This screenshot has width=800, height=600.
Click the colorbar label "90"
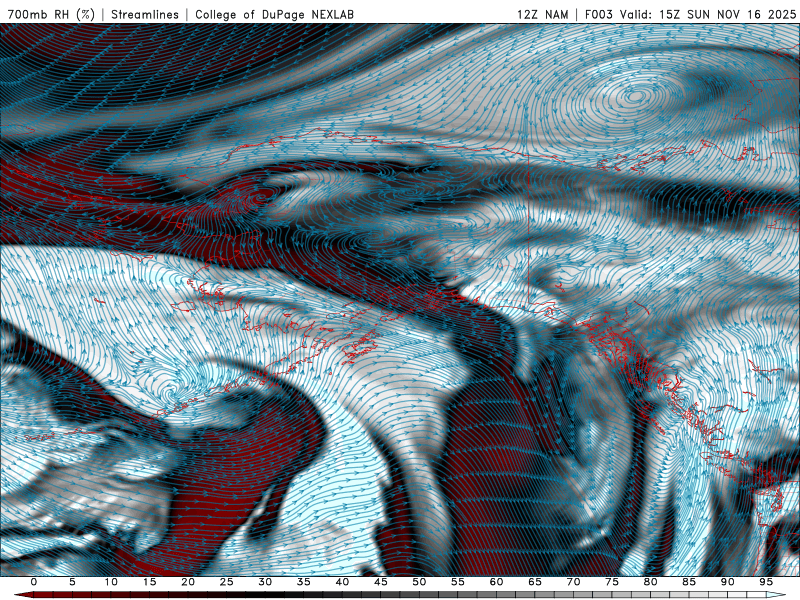728,582
